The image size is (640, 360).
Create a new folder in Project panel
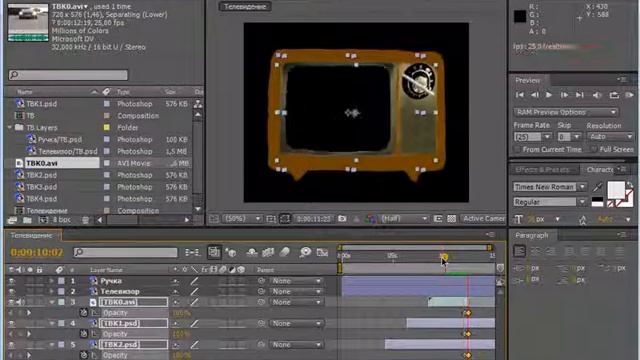[x=27, y=220]
